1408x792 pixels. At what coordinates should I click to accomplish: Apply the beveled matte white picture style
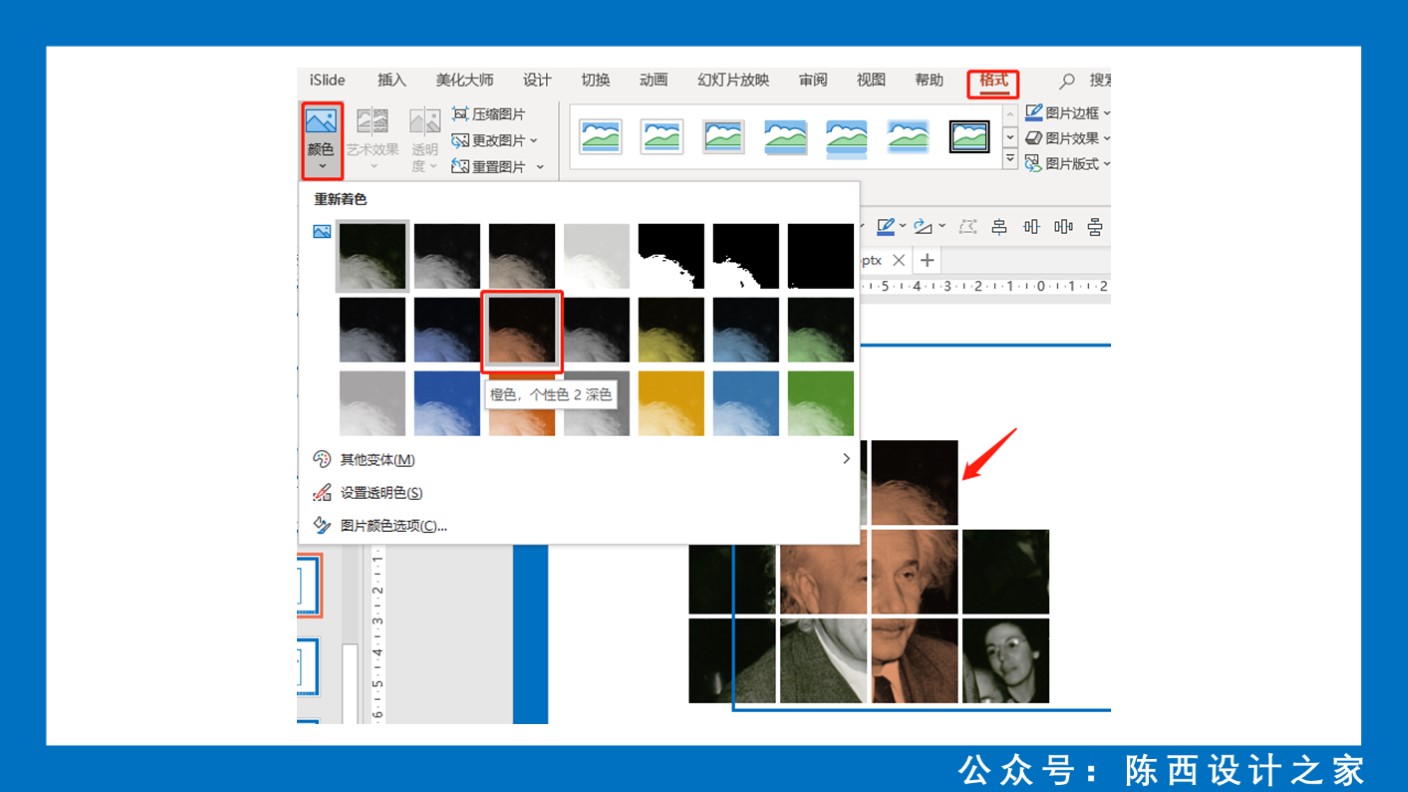(662, 136)
